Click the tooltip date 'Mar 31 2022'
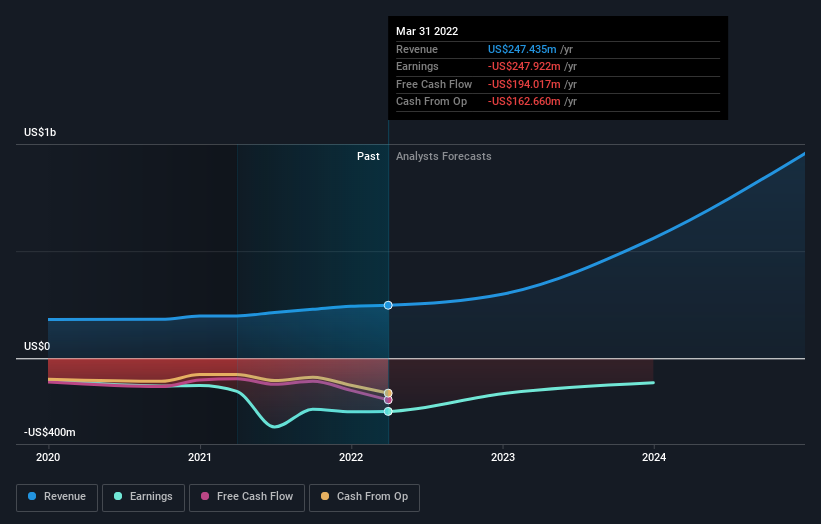This screenshot has width=821, height=524. [427, 31]
